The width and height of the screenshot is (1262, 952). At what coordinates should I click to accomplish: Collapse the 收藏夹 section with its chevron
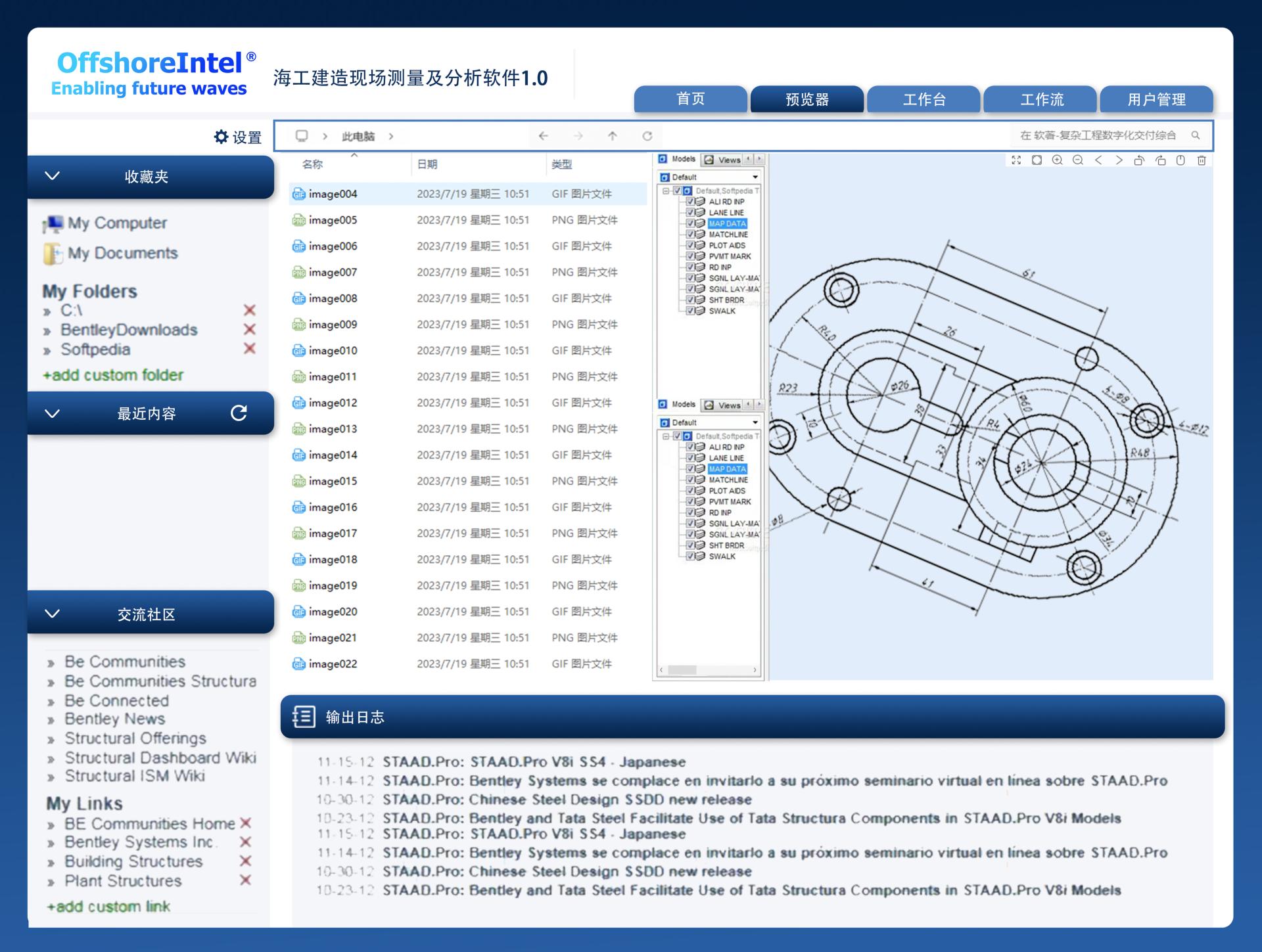pos(53,176)
